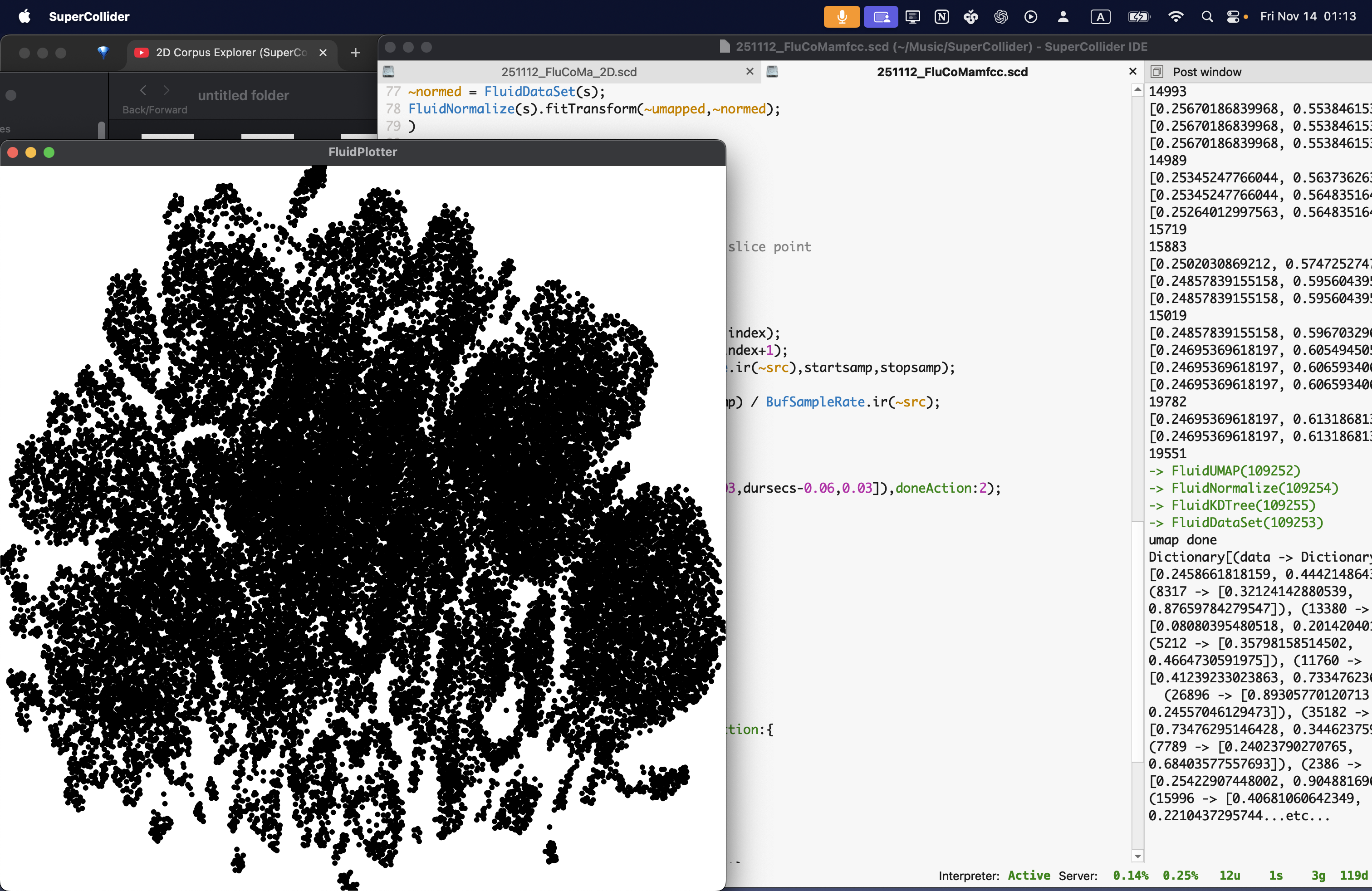Open the YouTube favicon on the browser tab
This screenshot has width=1372, height=891.
(x=140, y=53)
